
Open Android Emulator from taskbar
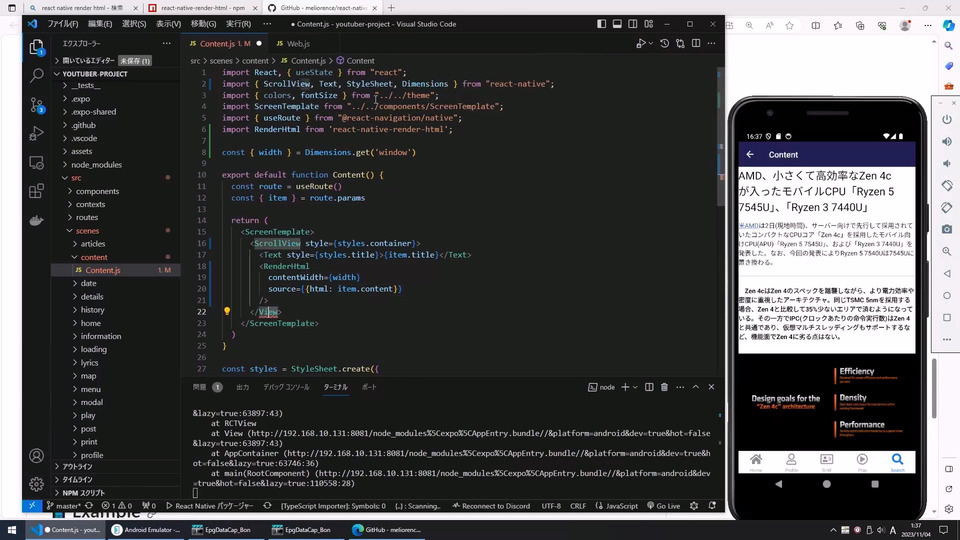pos(146,530)
